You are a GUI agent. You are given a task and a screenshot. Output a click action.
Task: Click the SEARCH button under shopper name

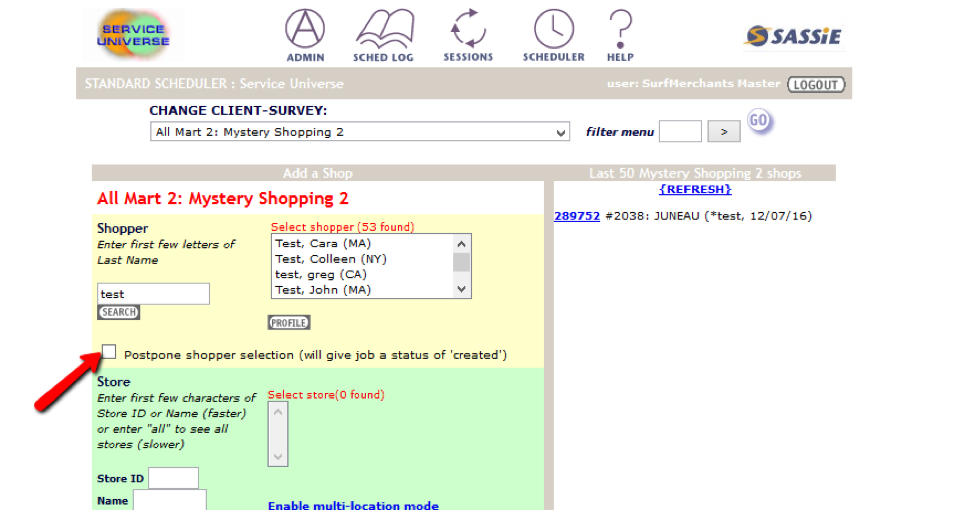point(118,312)
